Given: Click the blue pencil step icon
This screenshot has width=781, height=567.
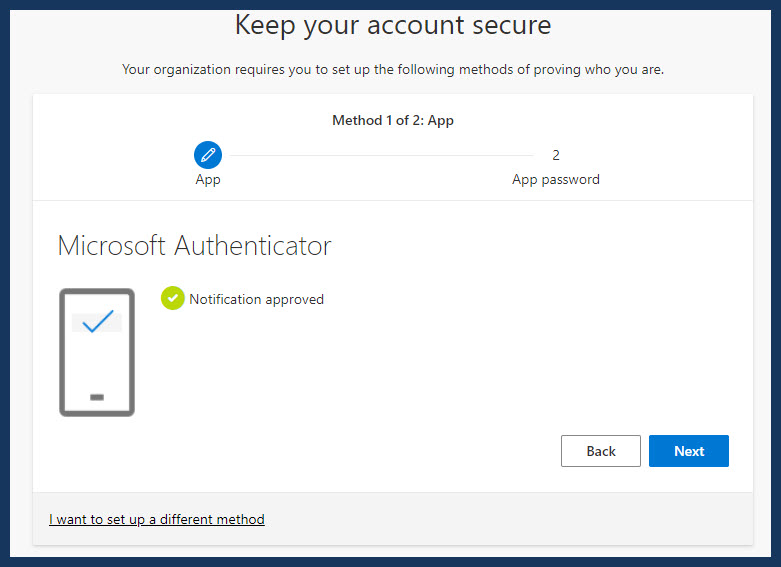Looking at the screenshot, I should click(x=208, y=155).
